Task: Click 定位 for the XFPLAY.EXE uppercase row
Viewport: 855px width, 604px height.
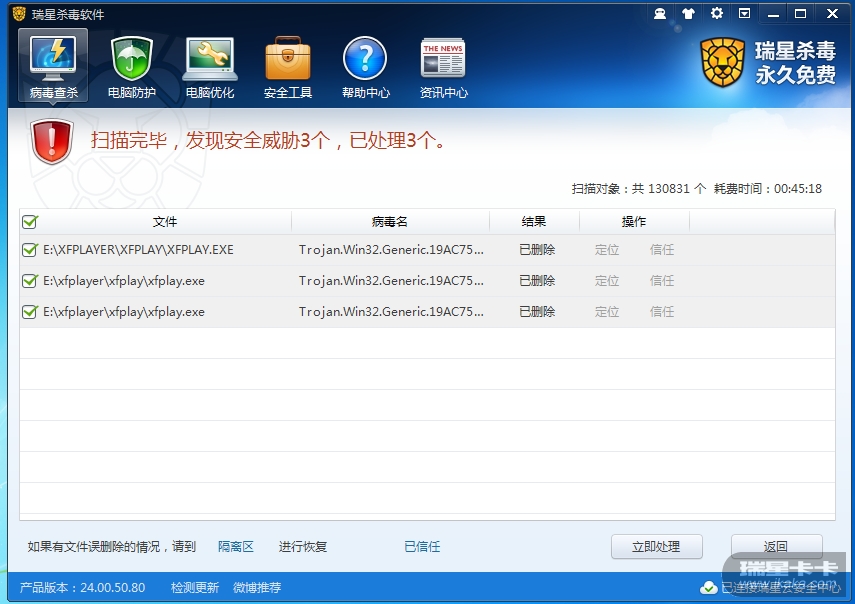Action: (607, 250)
